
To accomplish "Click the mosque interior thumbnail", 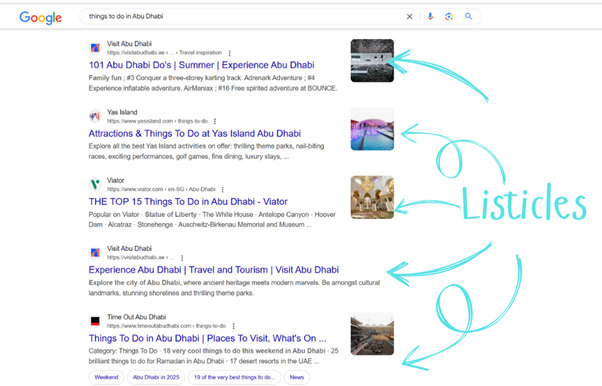I will point(372,197).
